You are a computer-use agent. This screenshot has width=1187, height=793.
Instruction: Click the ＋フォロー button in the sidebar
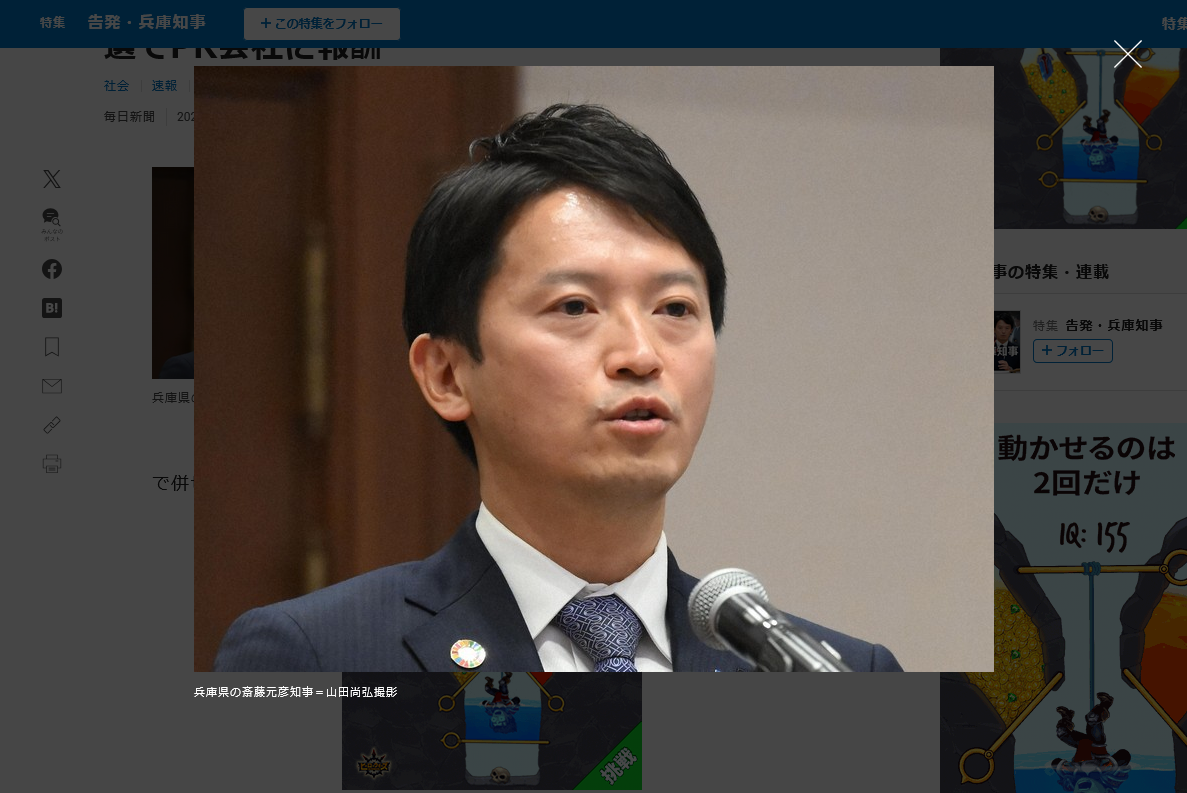click(x=1073, y=350)
